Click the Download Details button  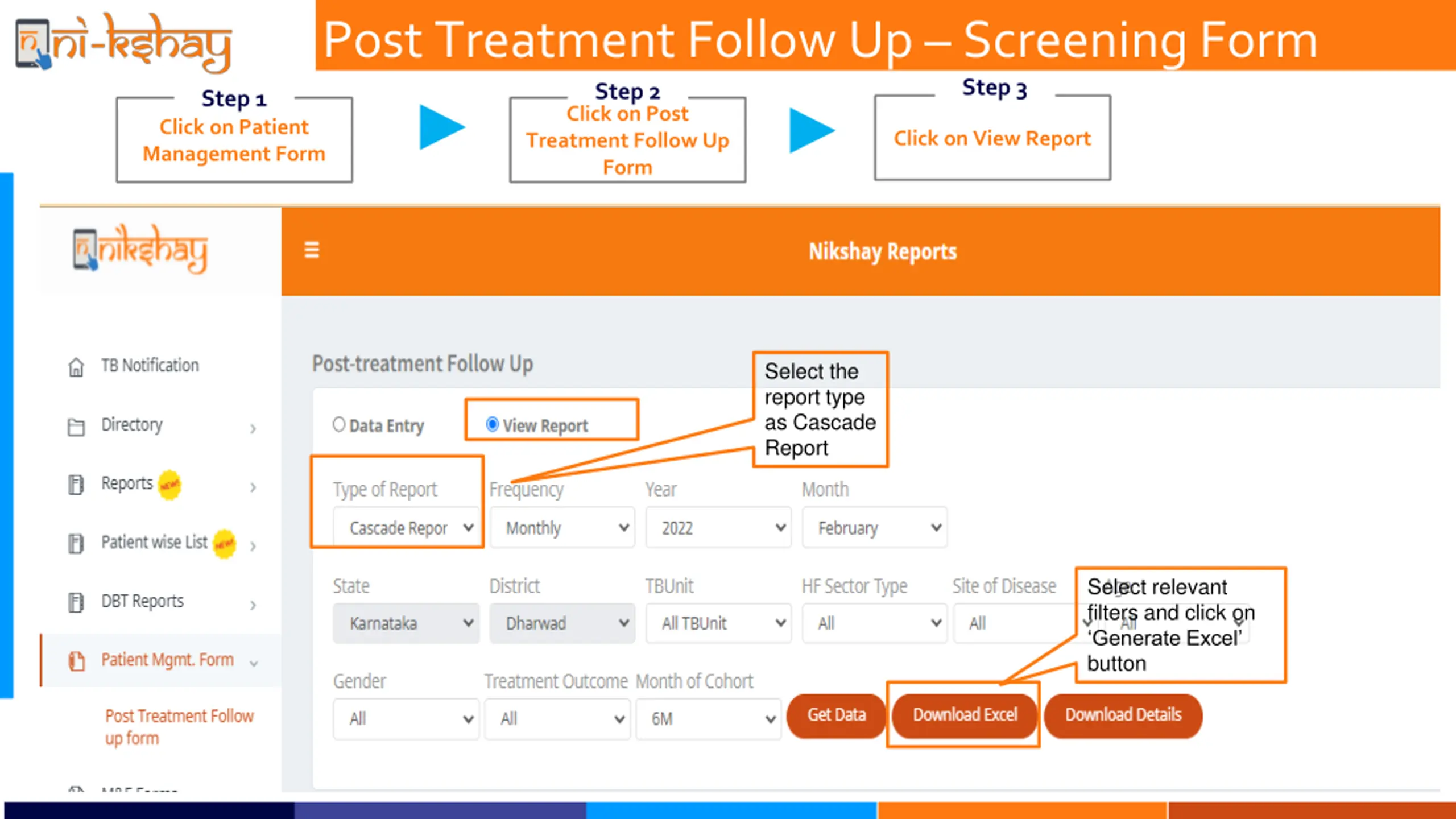click(1123, 715)
